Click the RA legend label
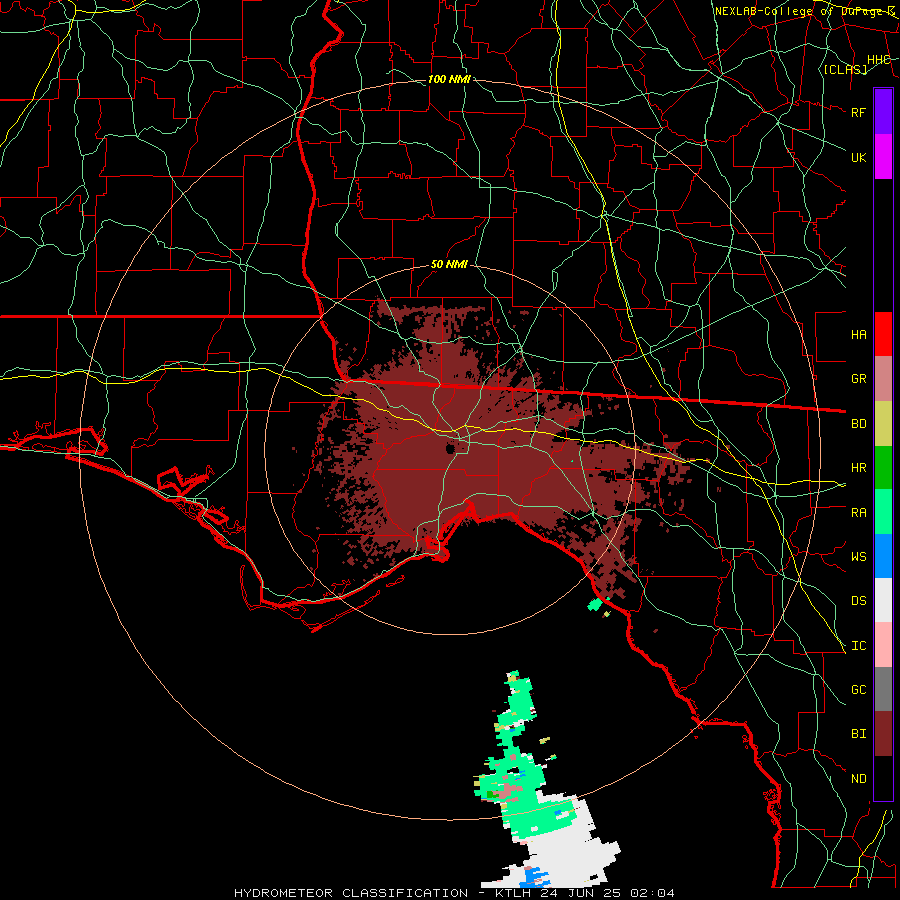The width and height of the screenshot is (900, 900). point(858,513)
